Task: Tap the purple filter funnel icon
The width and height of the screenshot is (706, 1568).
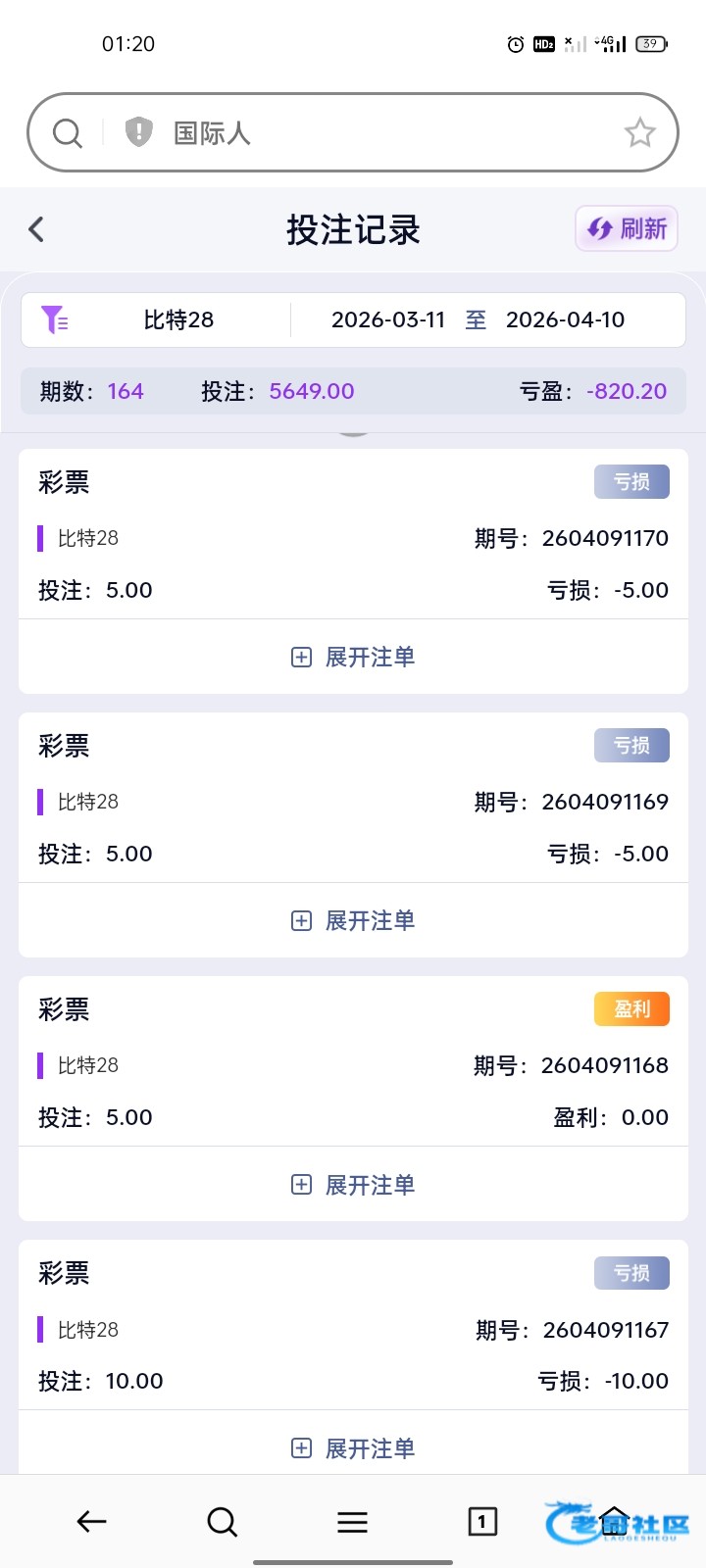Action: click(54, 319)
